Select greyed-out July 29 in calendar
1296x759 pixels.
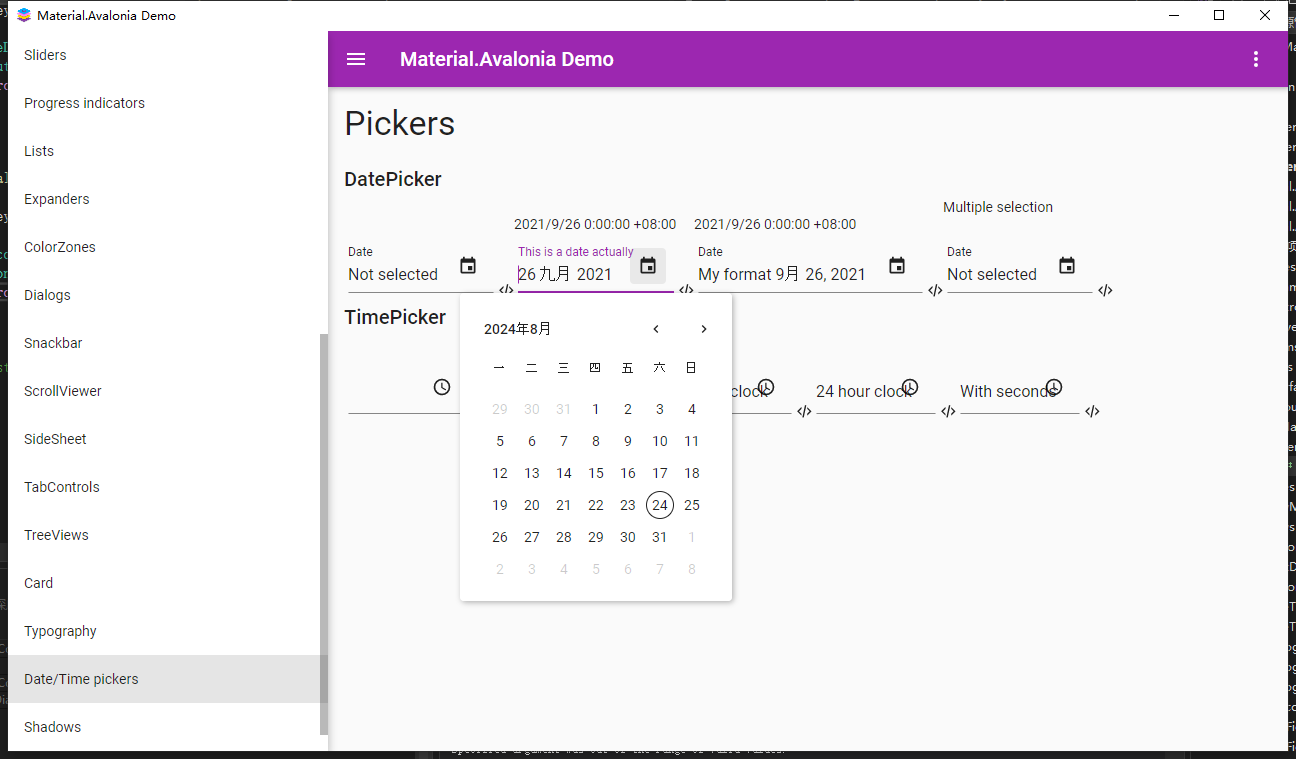[x=500, y=409]
